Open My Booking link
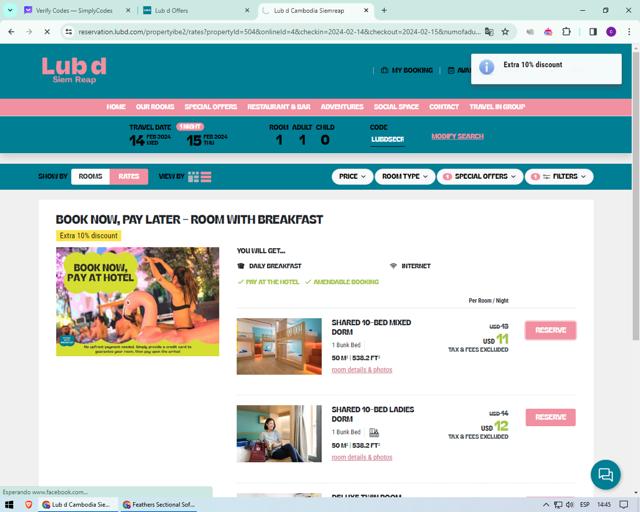 point(412,70)
